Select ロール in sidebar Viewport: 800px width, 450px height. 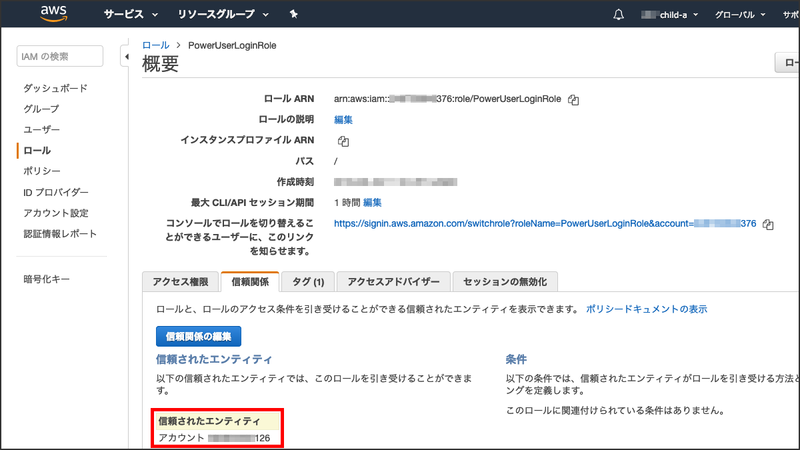click(37, 151)
